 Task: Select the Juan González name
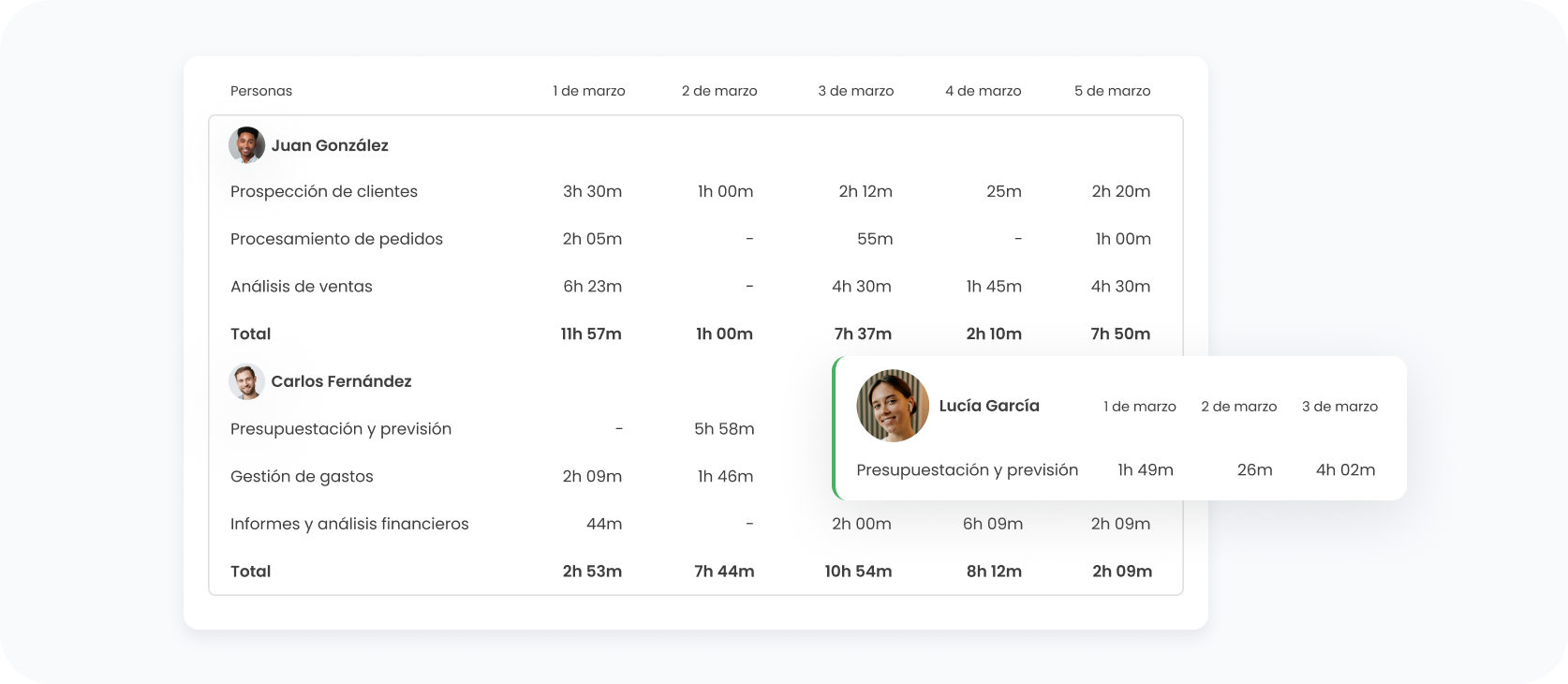(x=330, y=145)
